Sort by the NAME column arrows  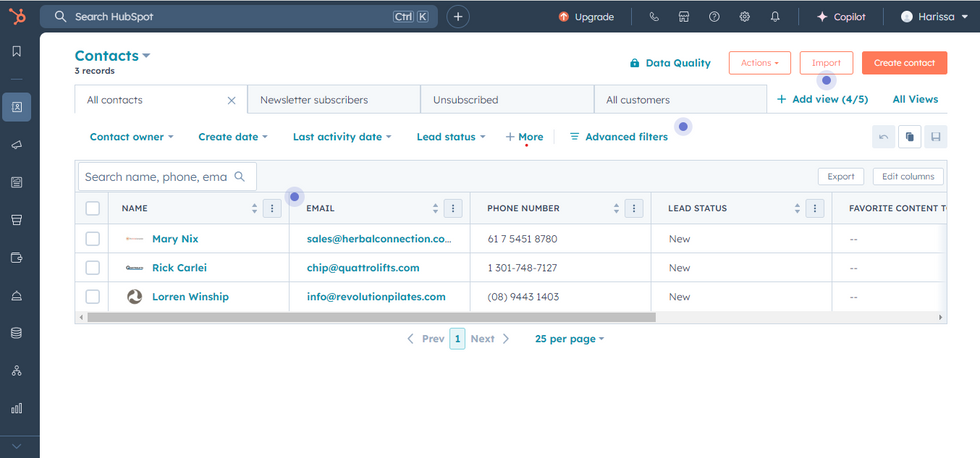(254, 209)
